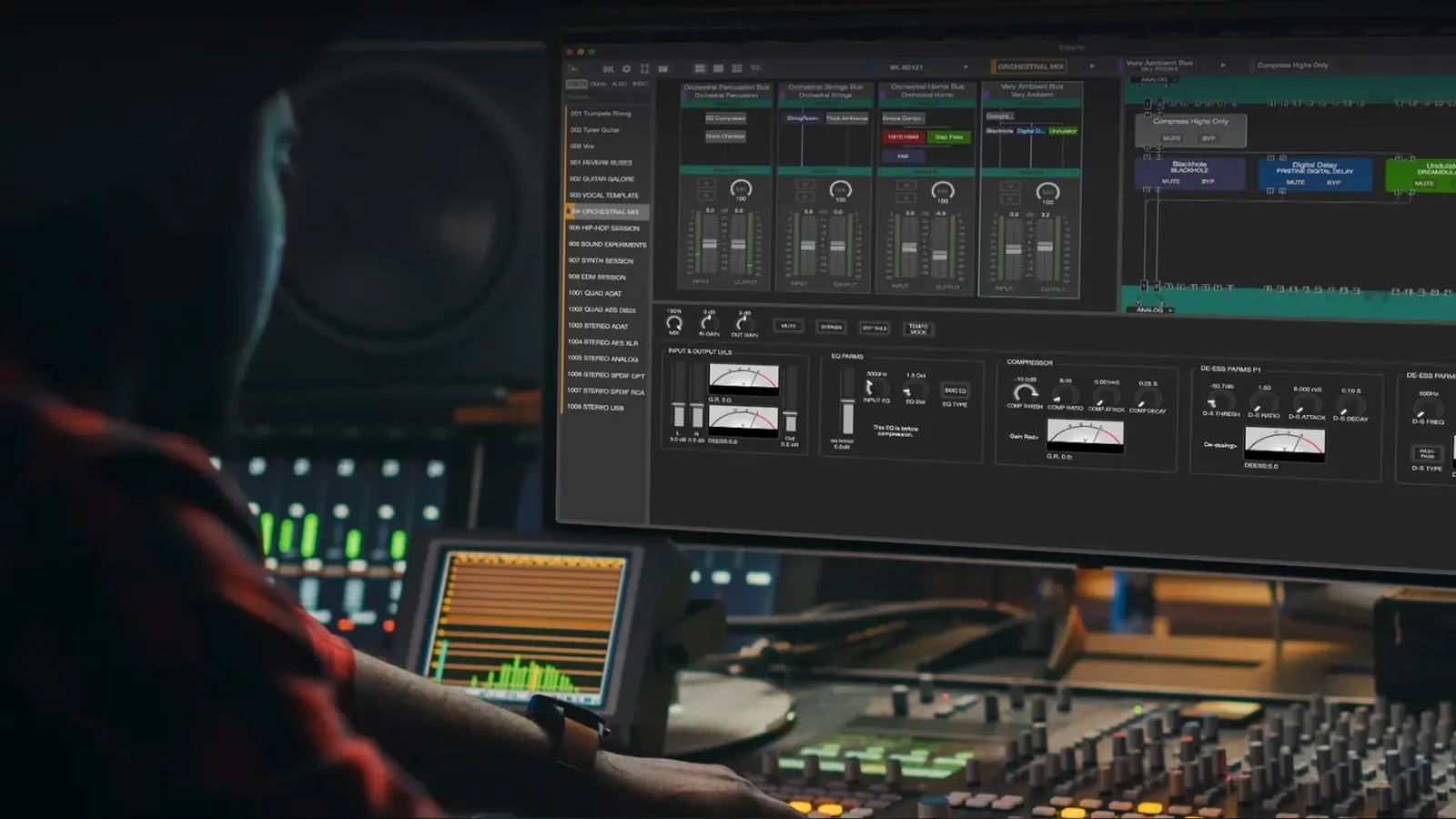The height and width of the screenshot is (819, 1456).
Task: Open the top ANALOG input dropdown
Action: coord(1157,79)
